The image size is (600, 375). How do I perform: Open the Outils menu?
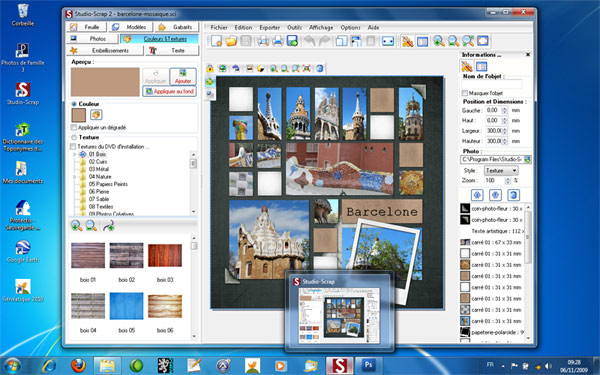point(294,28)
